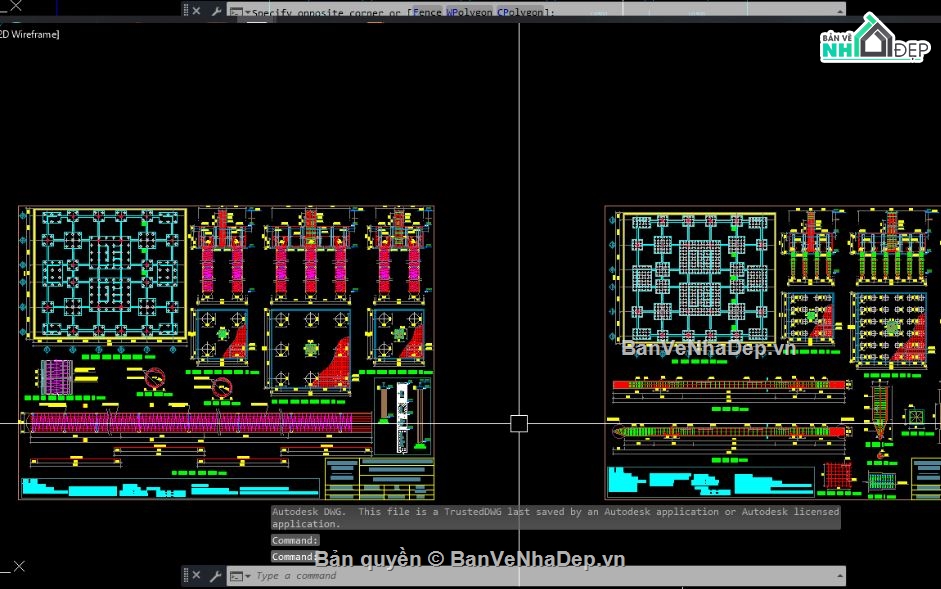Click the grip handle of the 'Type a command' bar
This screenshot has height=589, width=941.
[186, 576]
